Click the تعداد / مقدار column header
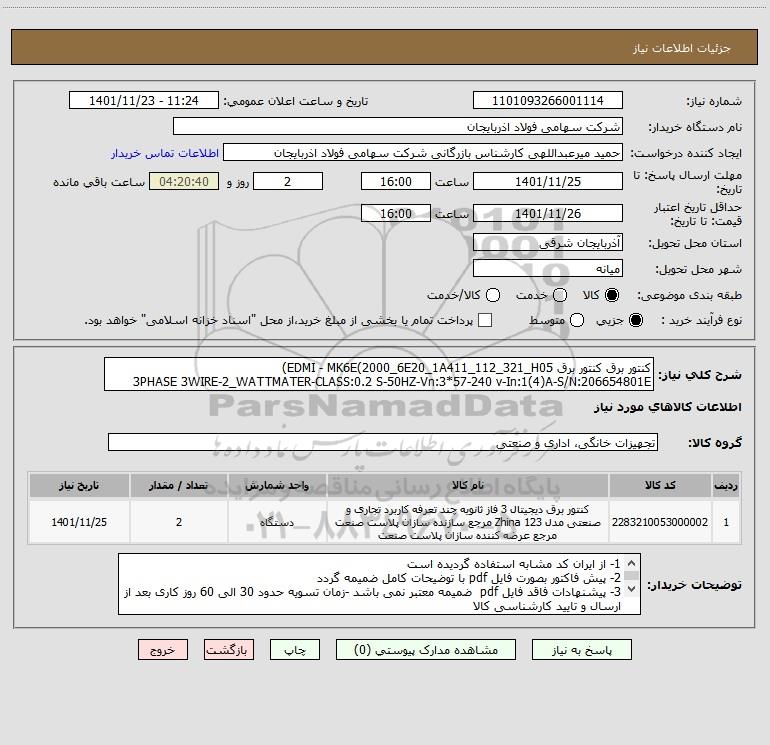The height and width of the screenshot is (745, 770). 179,485
